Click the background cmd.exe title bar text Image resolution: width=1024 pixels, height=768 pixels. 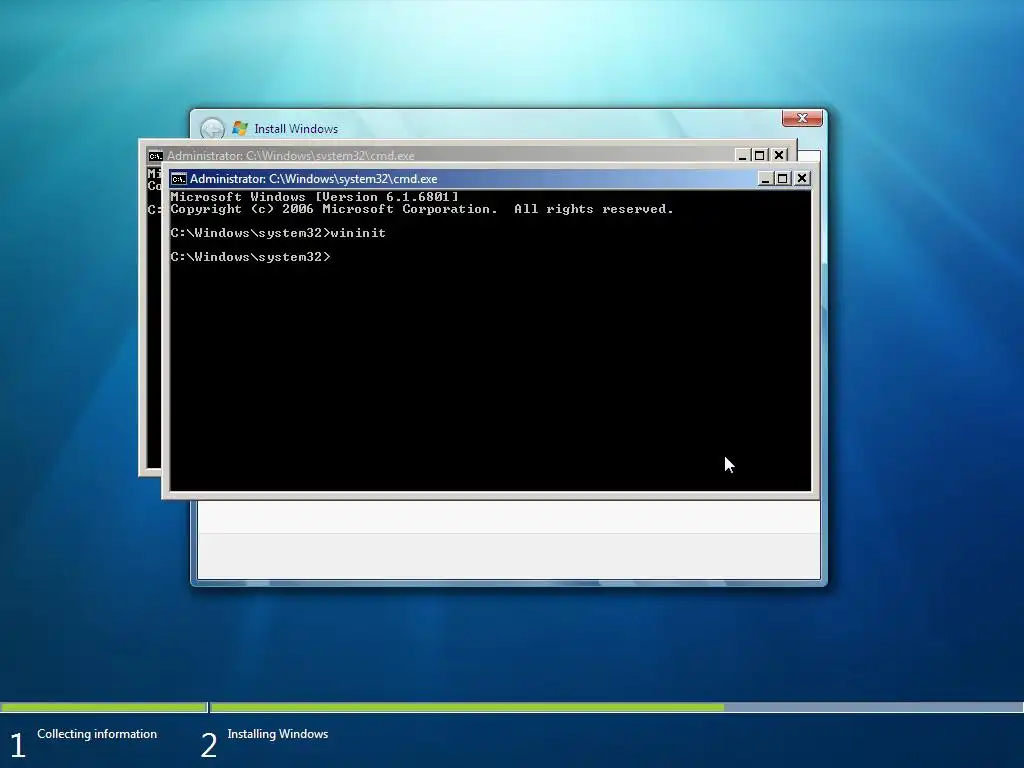pyautogui.click(x=291, y=156)
